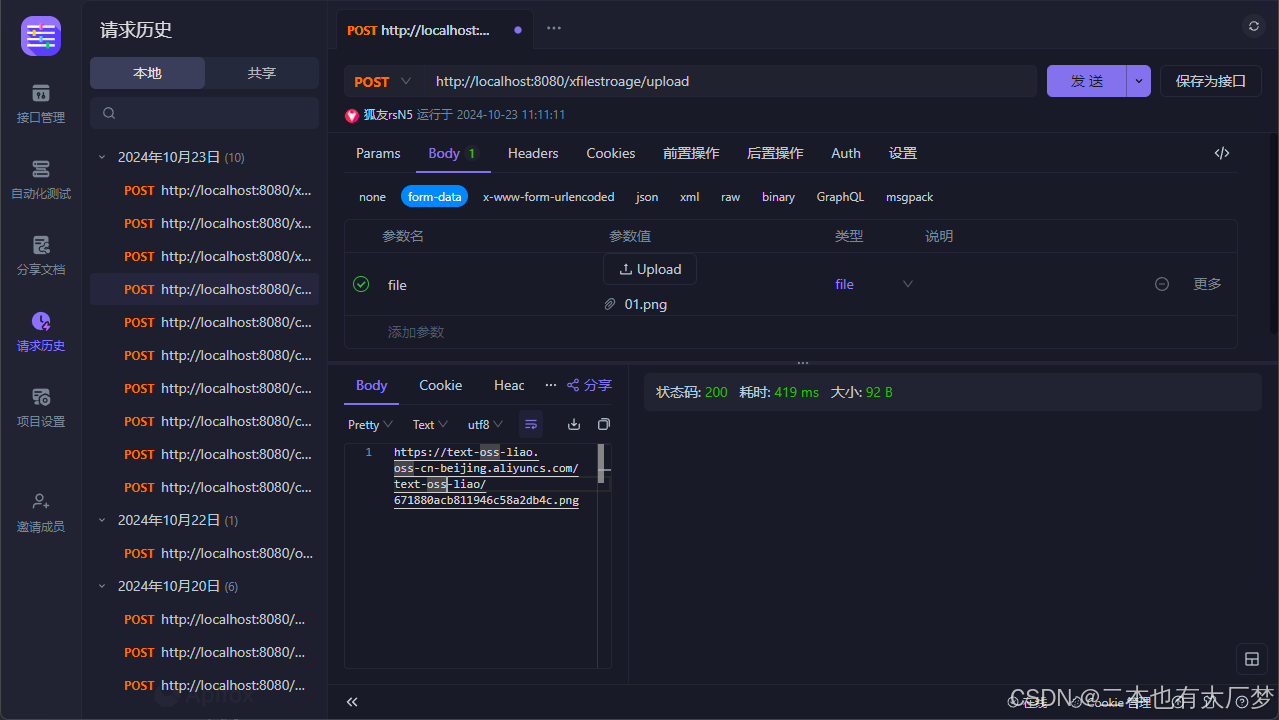Open code generation with </> icon
This screenshot has height=720, width=1279.
coord(1221,152)
